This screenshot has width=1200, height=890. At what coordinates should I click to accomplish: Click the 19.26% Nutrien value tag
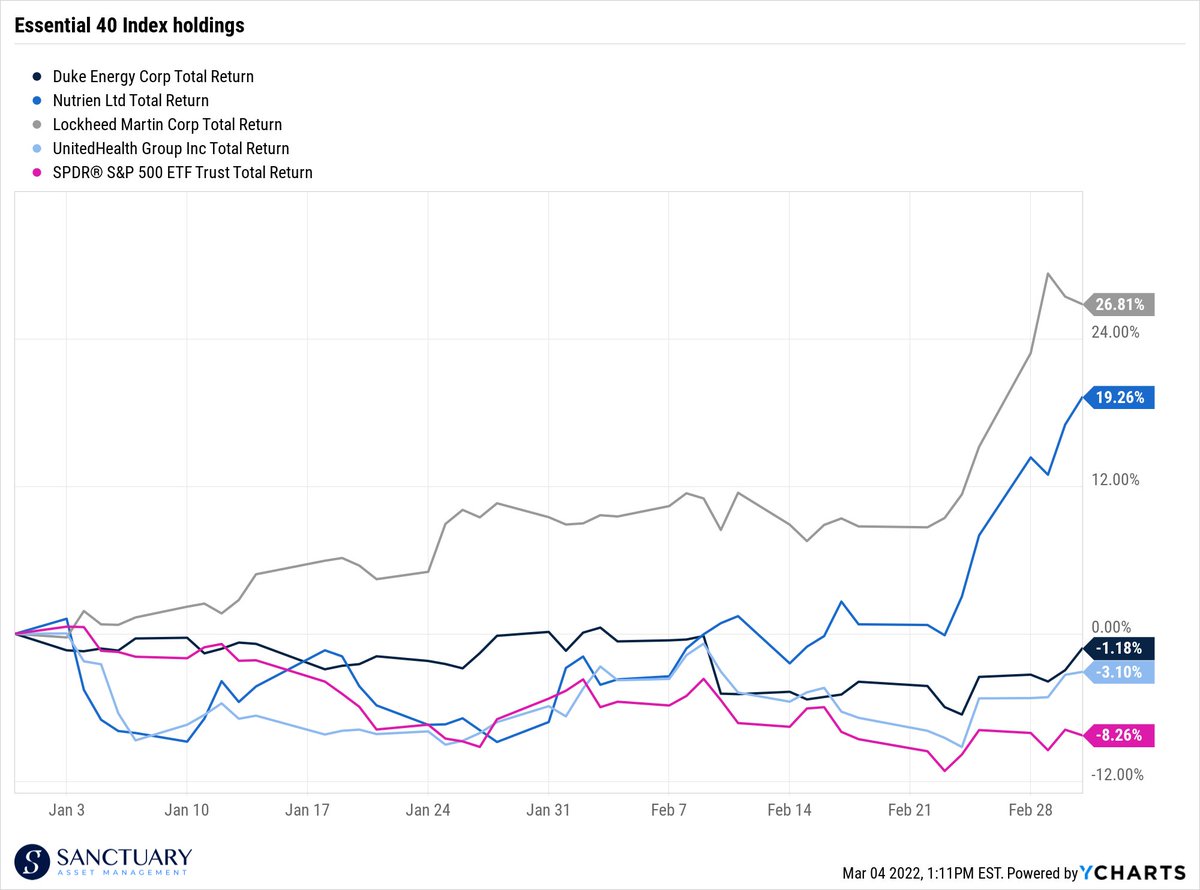(1118, 397)
